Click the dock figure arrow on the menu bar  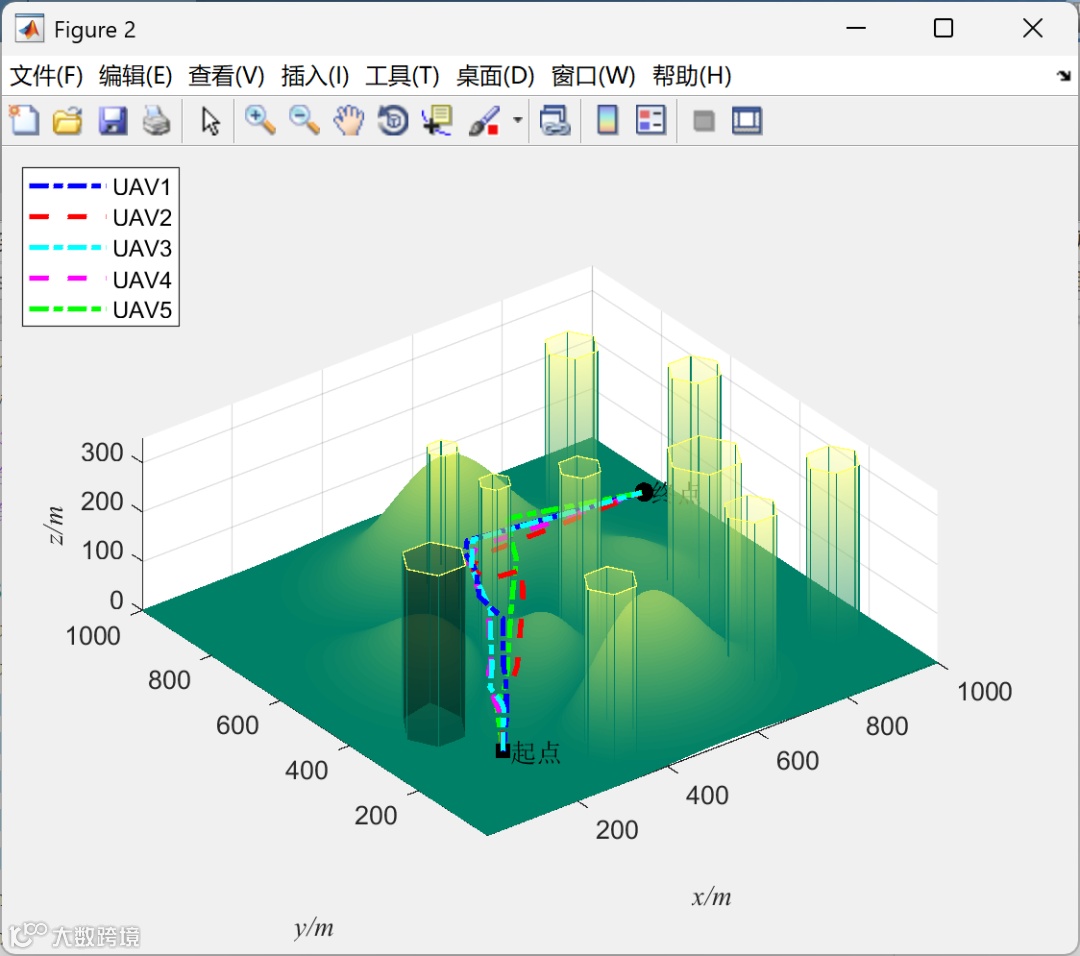pos(1063,76)
